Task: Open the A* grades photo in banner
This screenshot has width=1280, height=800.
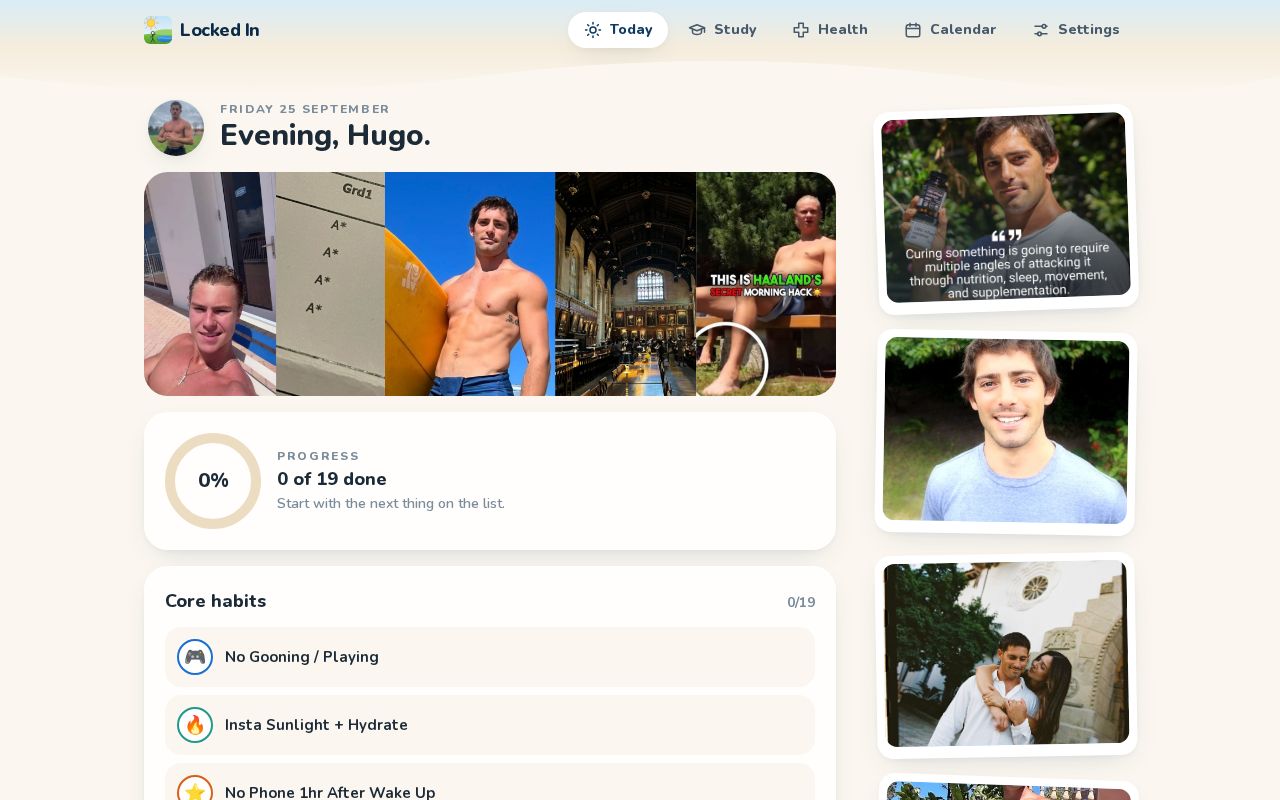Action: click(x=330, y=284)
